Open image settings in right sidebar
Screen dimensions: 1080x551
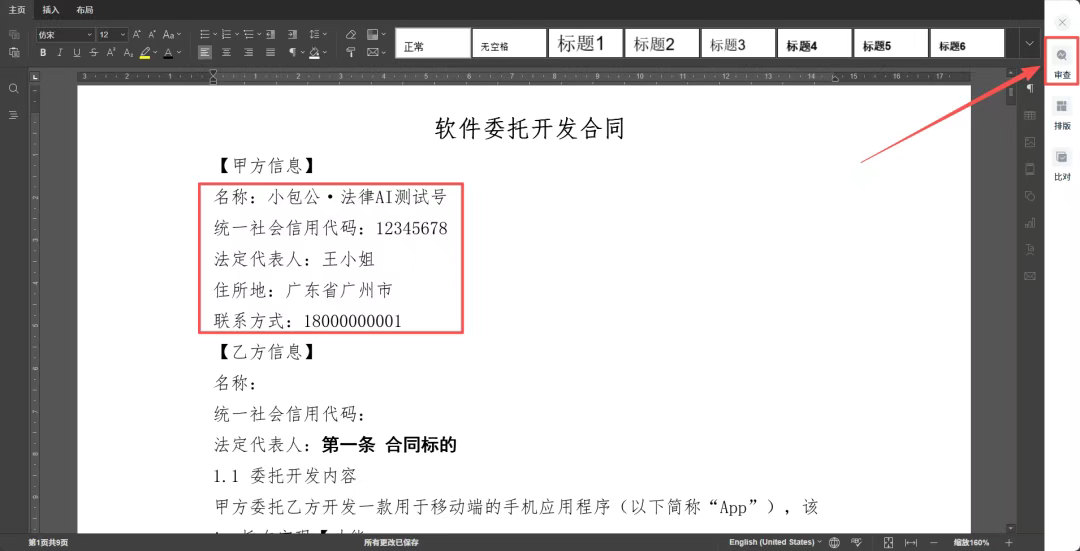pos(1030,142)
